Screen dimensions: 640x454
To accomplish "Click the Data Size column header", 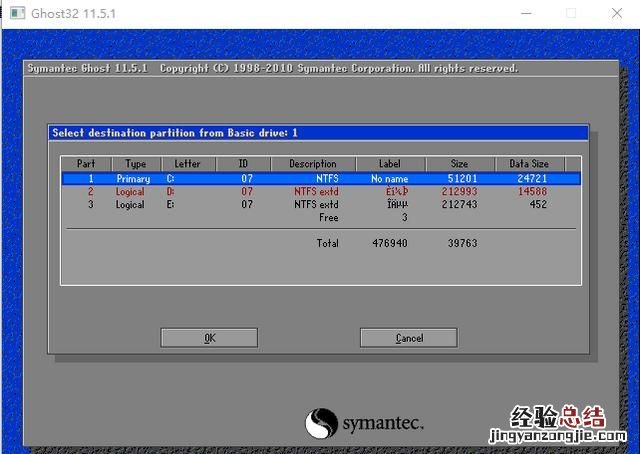I will coord(529,164).
